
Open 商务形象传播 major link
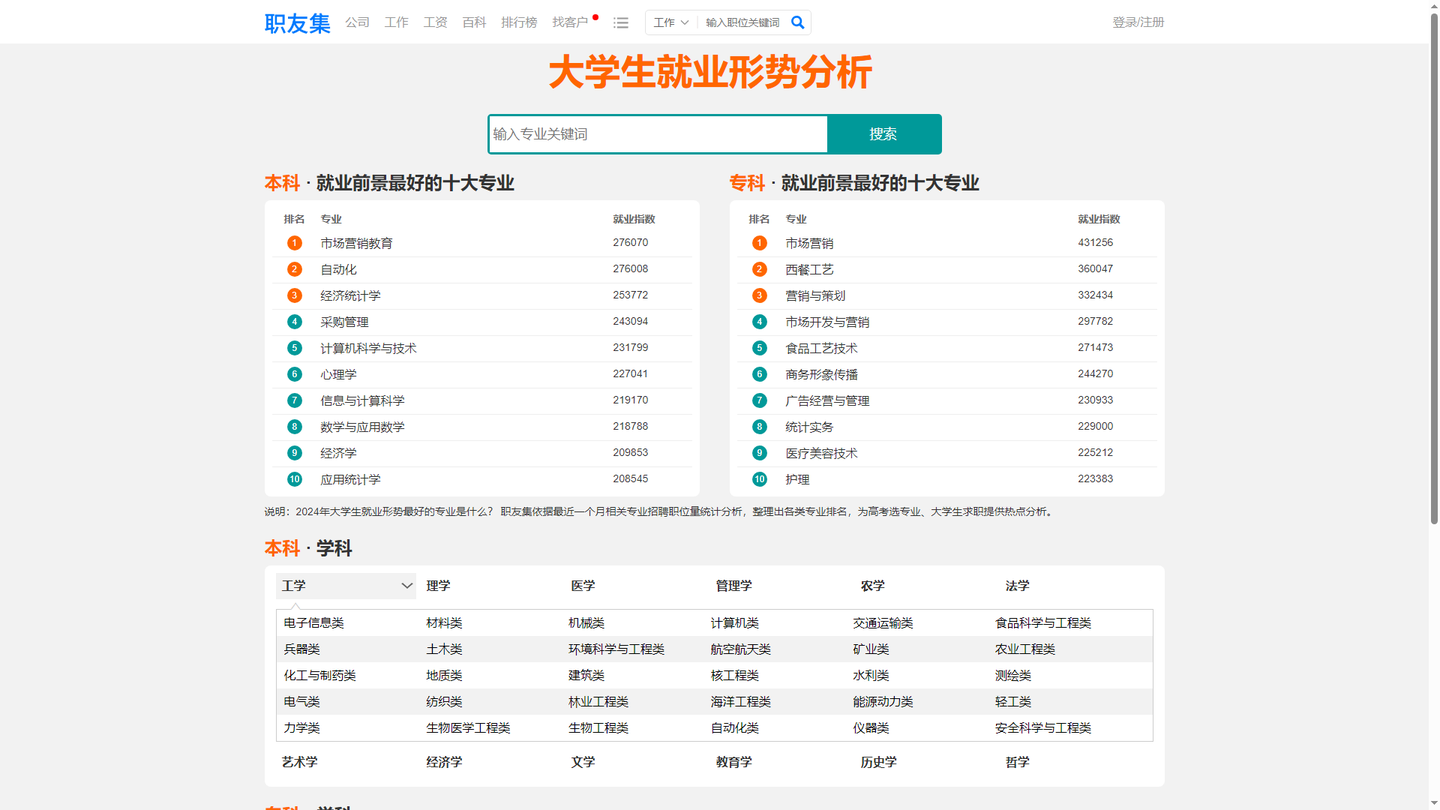822,374
